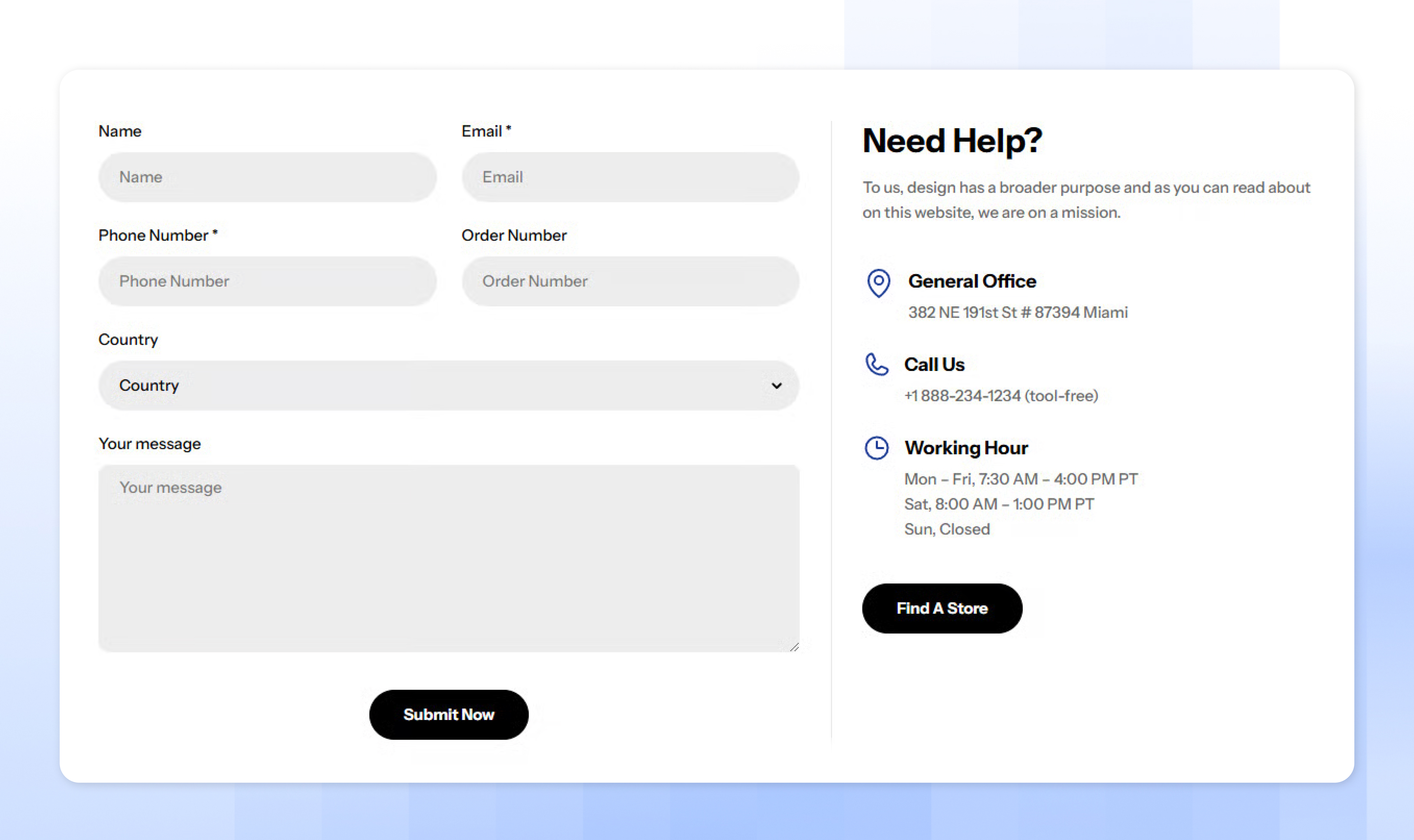Click the location pin icon
Image resolution: width=1414 pixels, height=840 pixels.
coord(879,283)
